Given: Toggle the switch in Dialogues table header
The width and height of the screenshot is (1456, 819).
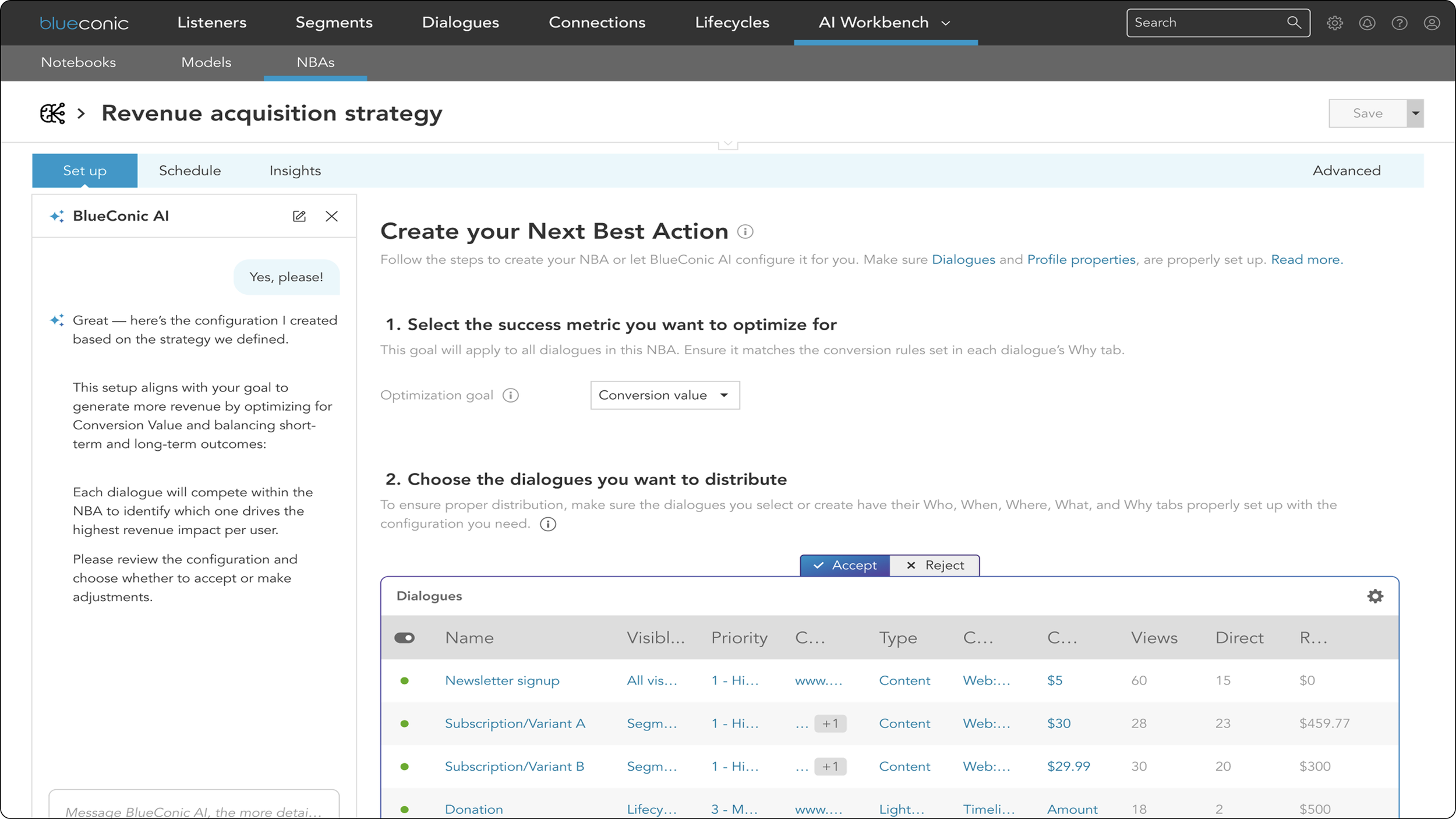Looking at the screenshot, I should [x=404, y=638].
